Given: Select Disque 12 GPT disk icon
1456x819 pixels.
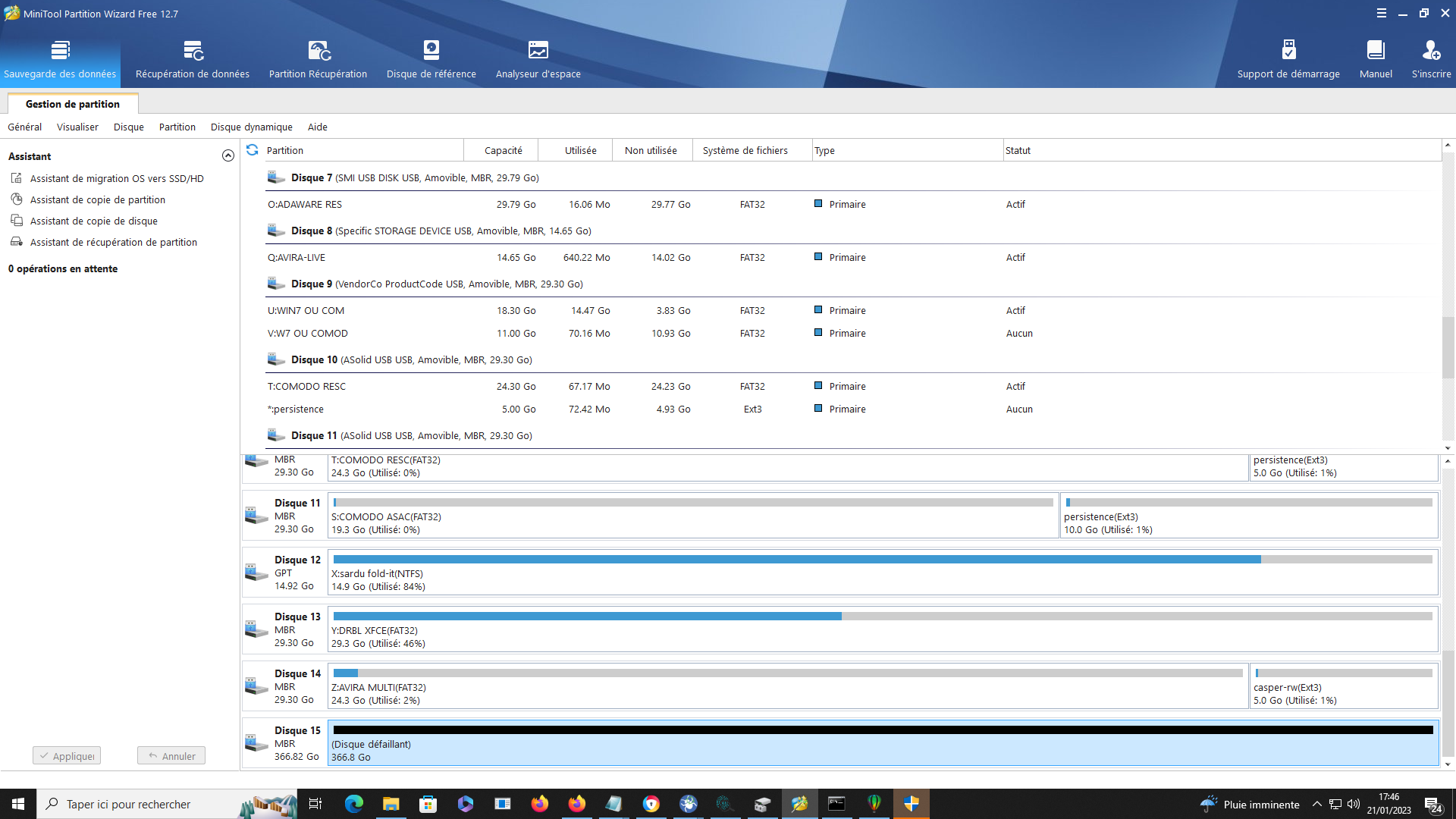Looking at the screenshot, I should (256, 573).
